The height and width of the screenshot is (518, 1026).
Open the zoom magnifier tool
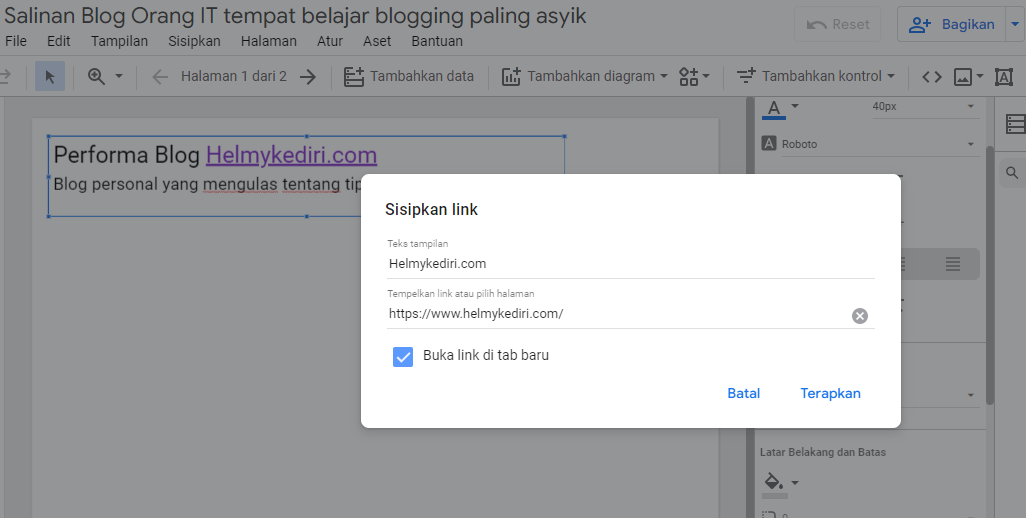pos(96,77)
